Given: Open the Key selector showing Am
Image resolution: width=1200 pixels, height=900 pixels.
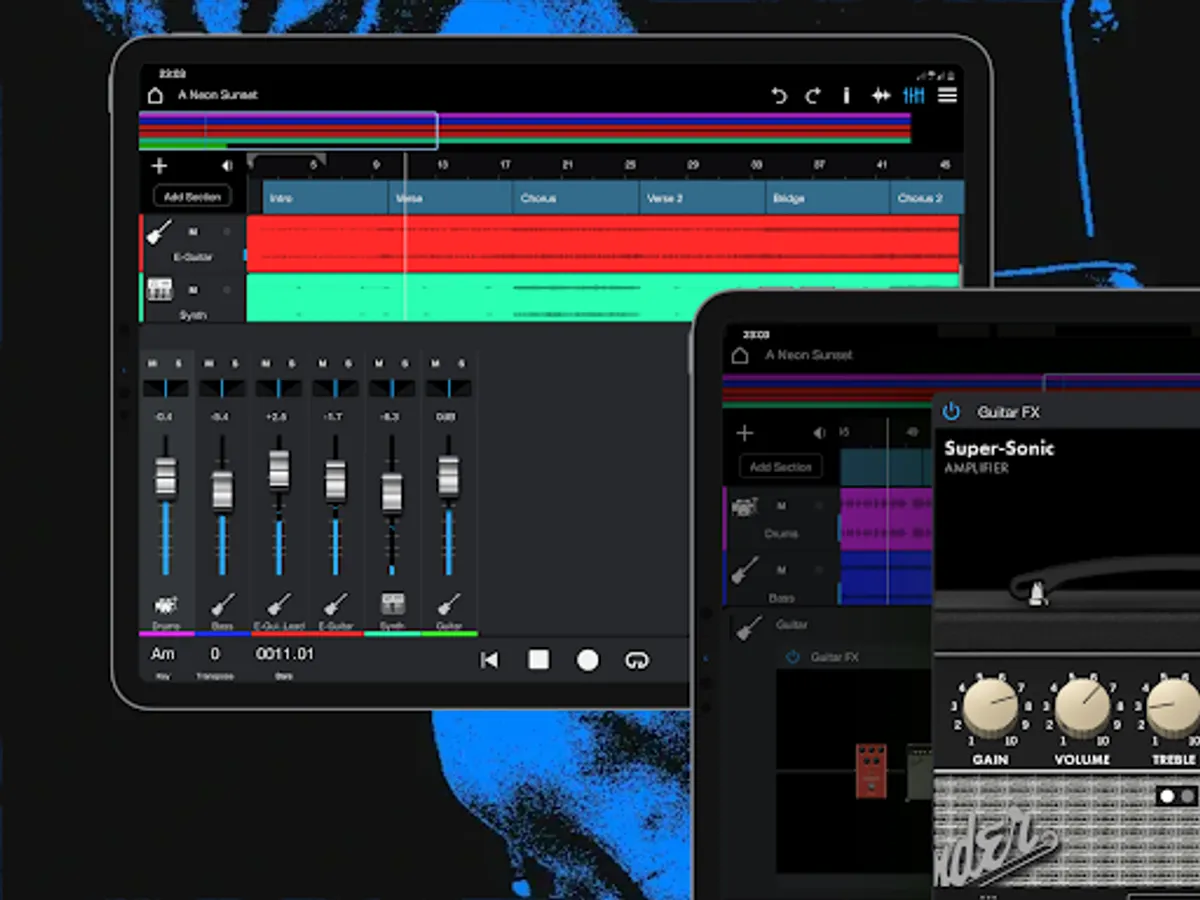Looking at the screenshot, I should coord(163,653).
